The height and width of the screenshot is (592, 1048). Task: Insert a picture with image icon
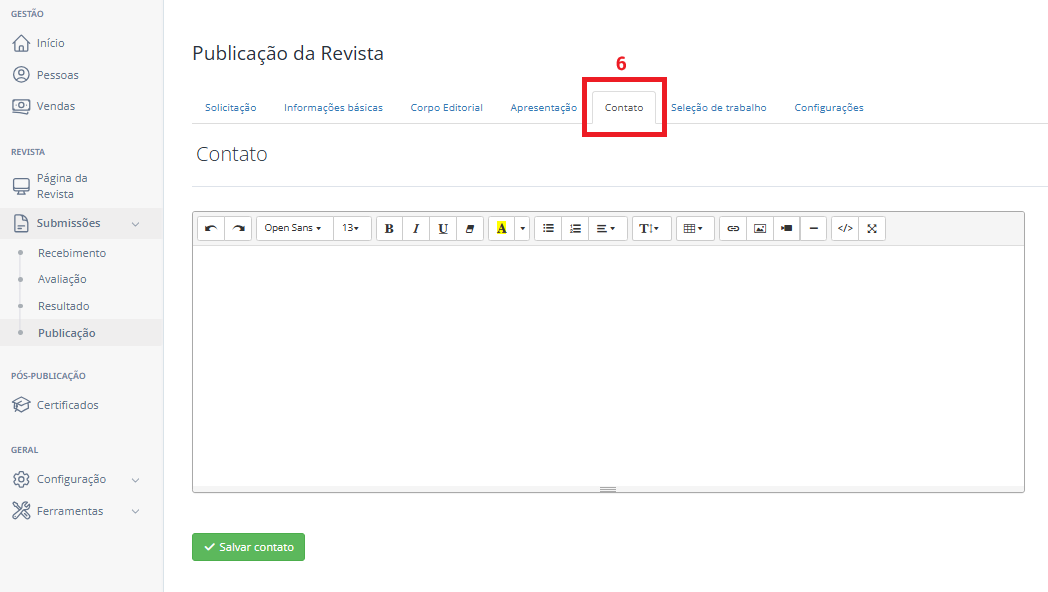click(760, 229)
